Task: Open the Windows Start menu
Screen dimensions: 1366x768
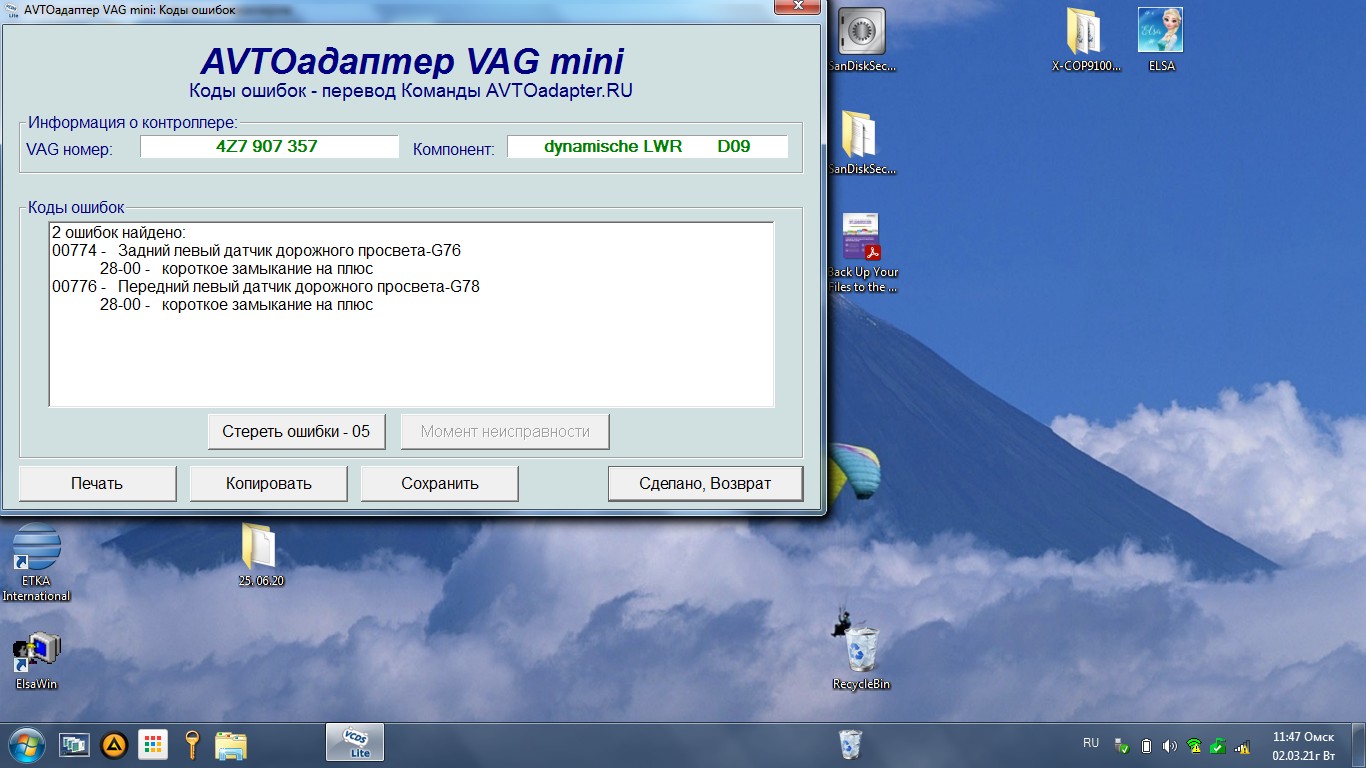Action: pos(25,744)
